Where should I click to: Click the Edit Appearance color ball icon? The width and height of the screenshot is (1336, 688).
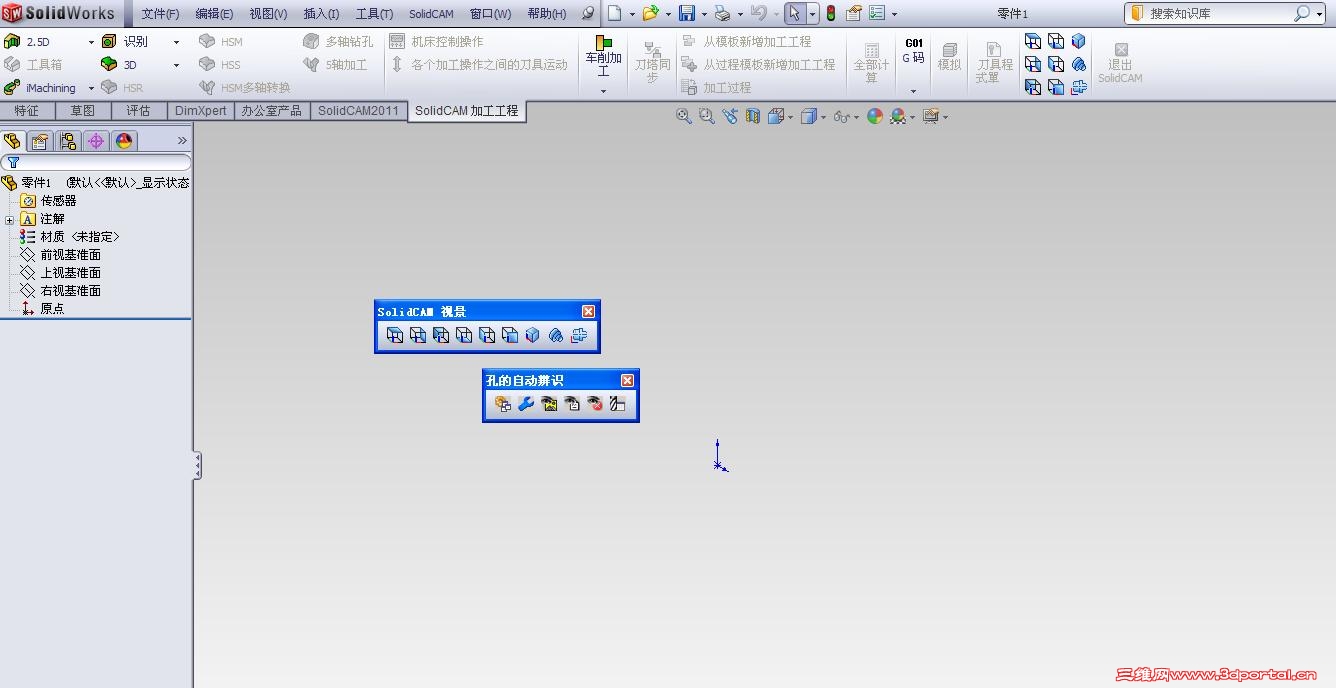click(875, 116)
